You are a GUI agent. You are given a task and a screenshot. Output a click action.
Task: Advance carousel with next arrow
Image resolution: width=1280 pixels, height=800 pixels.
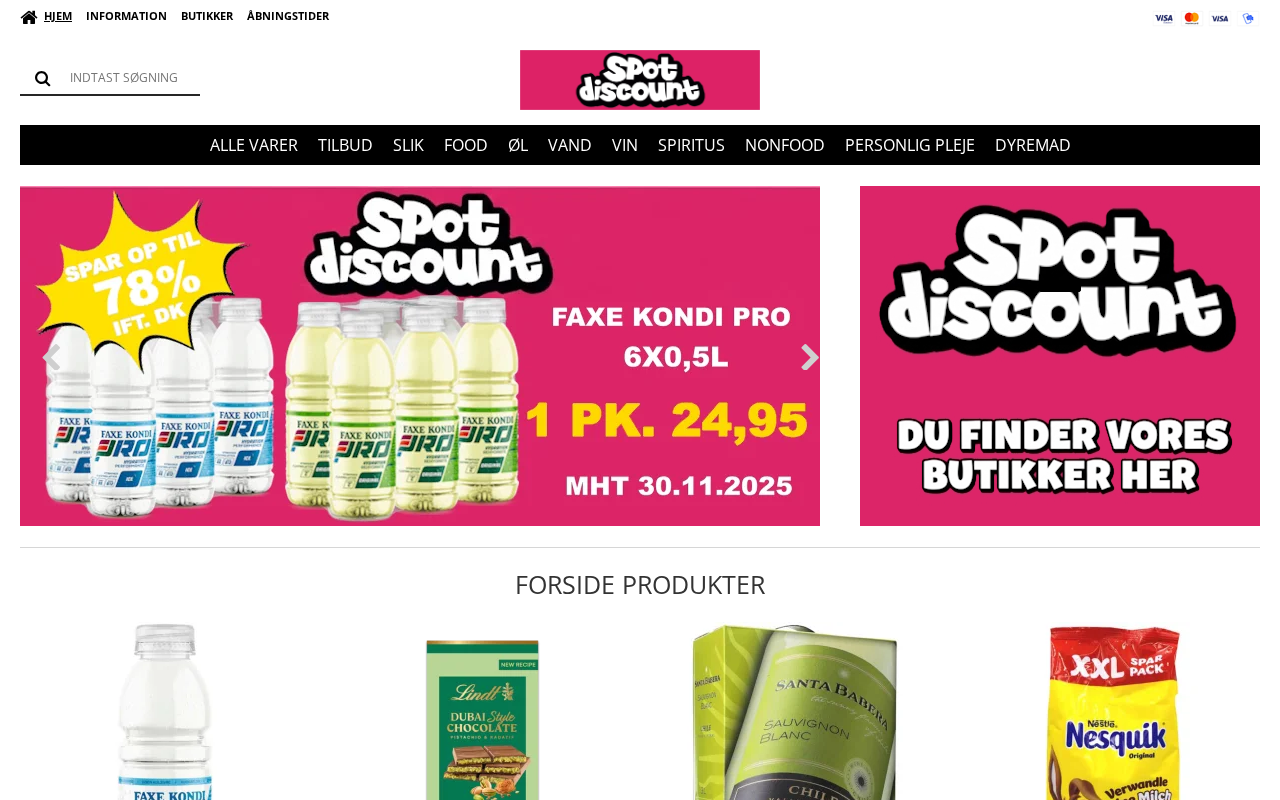point(809,357)
